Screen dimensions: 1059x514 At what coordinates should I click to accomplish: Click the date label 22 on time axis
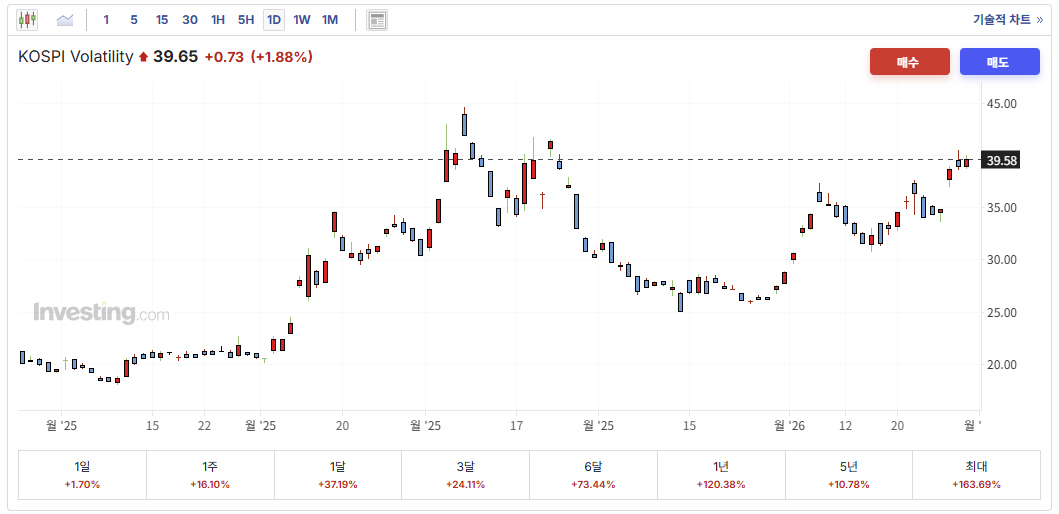pos(205,426)
